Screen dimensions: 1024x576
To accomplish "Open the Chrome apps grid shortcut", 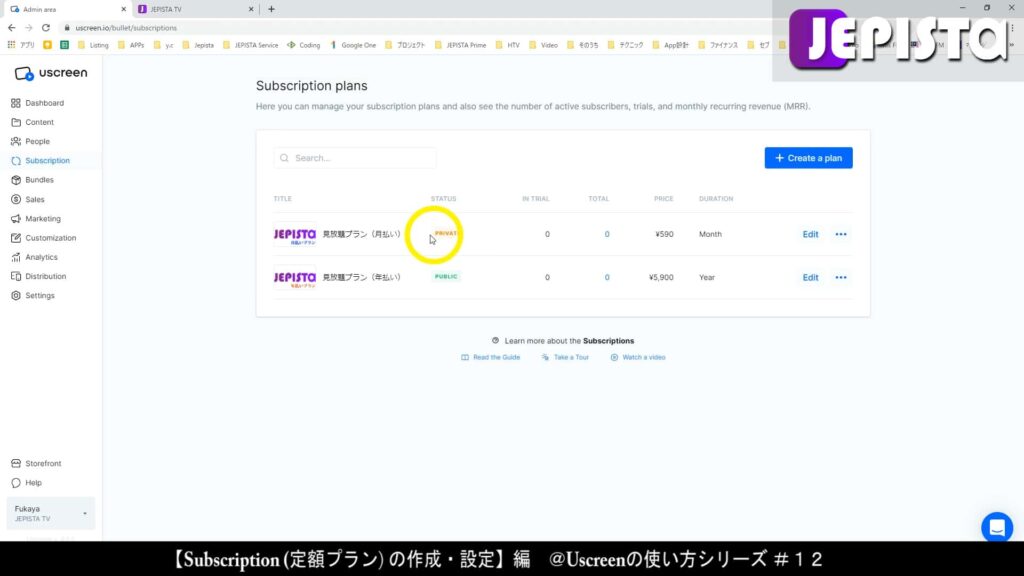I will click(x=21, y=45).
